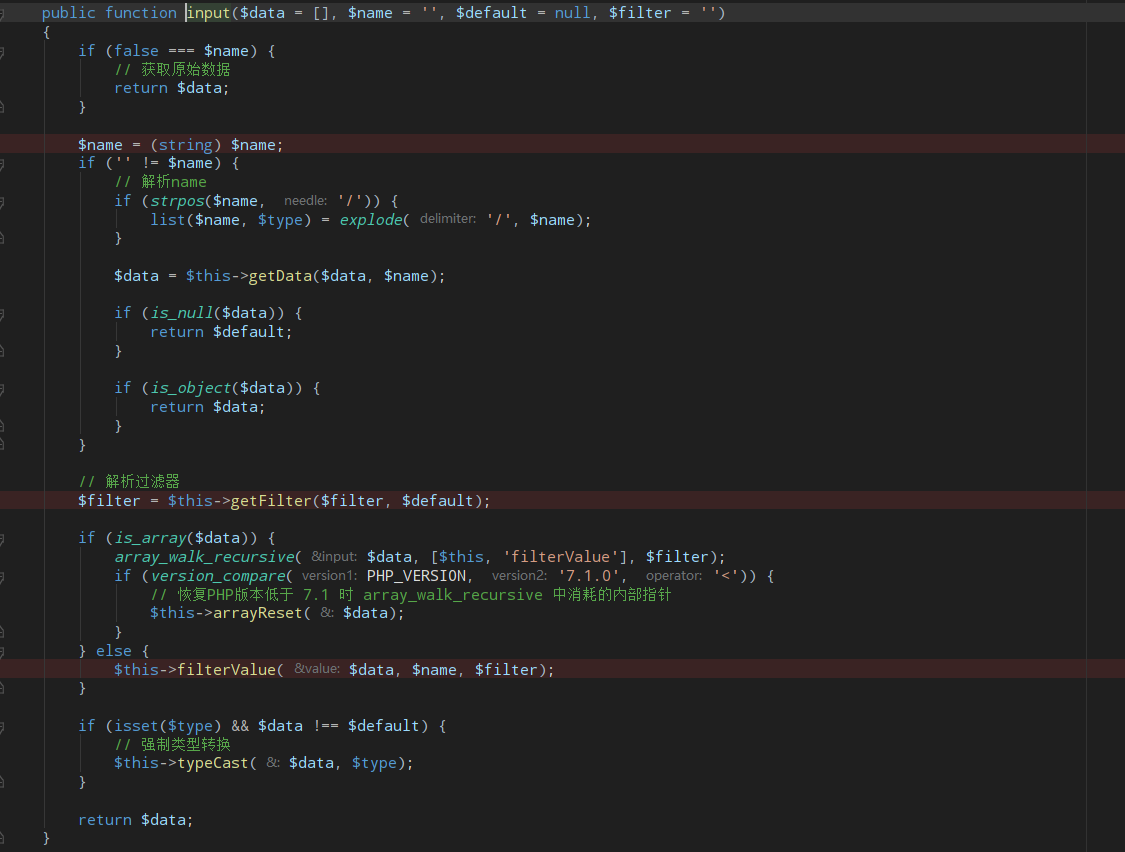Click the 'filterValue(' method call in else block
This screenshot has width=1125, height=852.
point(230,670)
